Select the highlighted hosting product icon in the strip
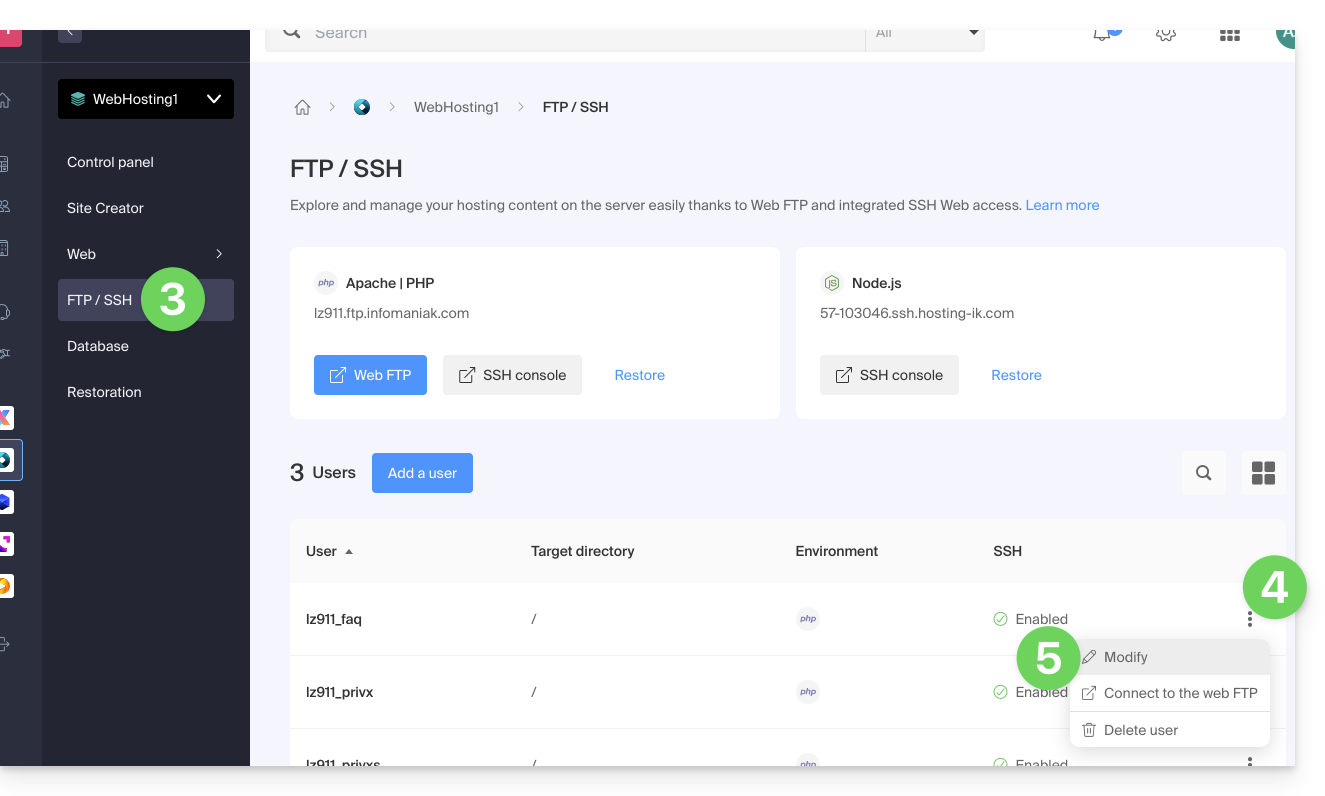This screenshot has height=796, width=1325. (x=6, y=460)
